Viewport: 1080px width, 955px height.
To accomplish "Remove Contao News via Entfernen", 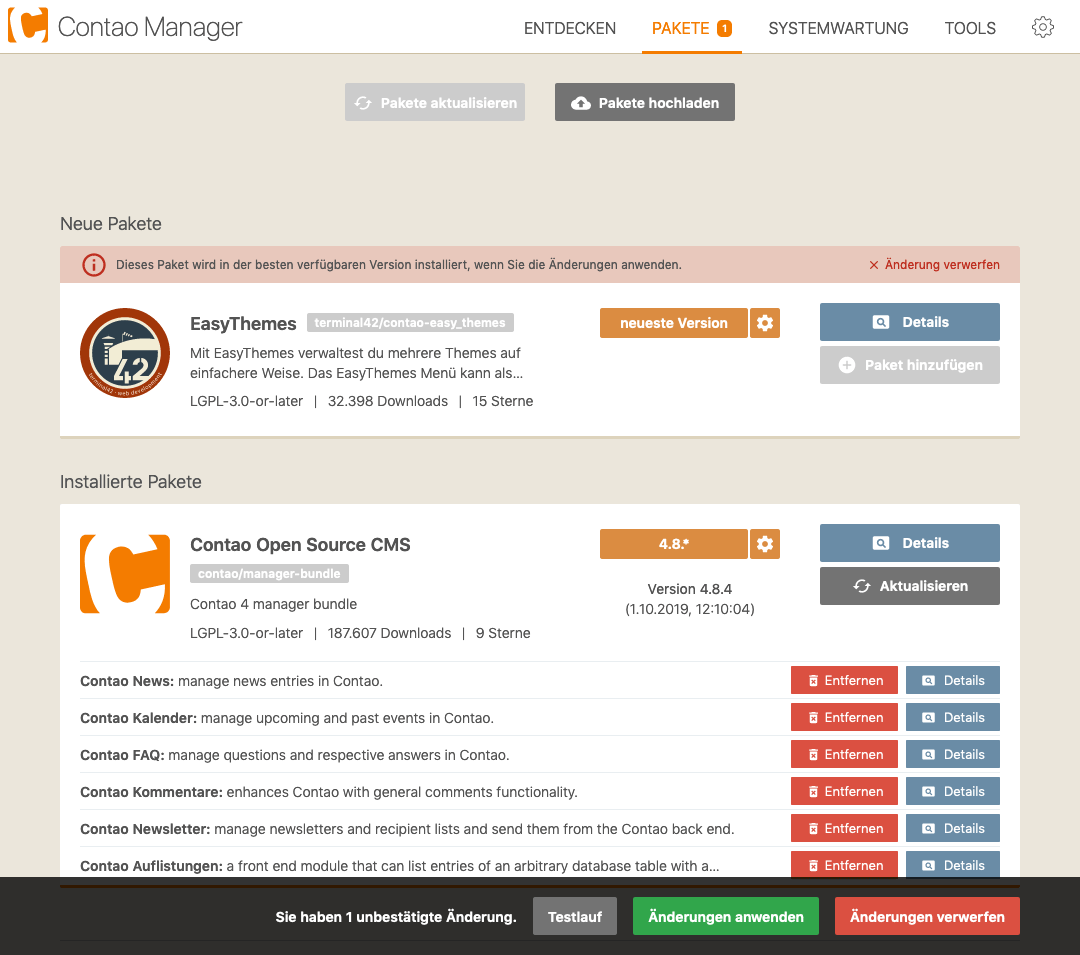I will point(844,680).
